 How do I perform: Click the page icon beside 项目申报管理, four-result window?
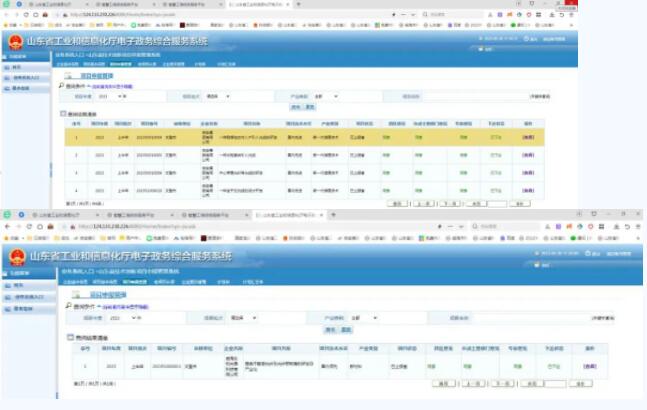[68, 76]
